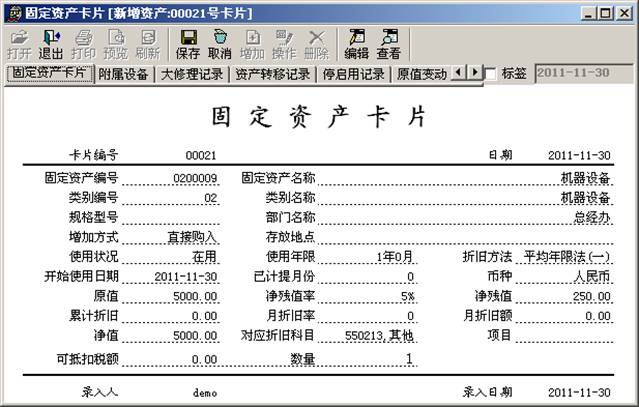Click the 卡片编号 value 00021

(201, 155)
